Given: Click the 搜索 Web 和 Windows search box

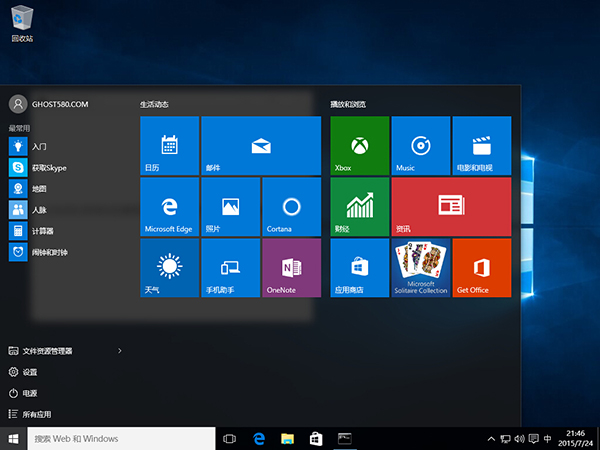Looking at the screenshot, I should click(x=121, y=439).
